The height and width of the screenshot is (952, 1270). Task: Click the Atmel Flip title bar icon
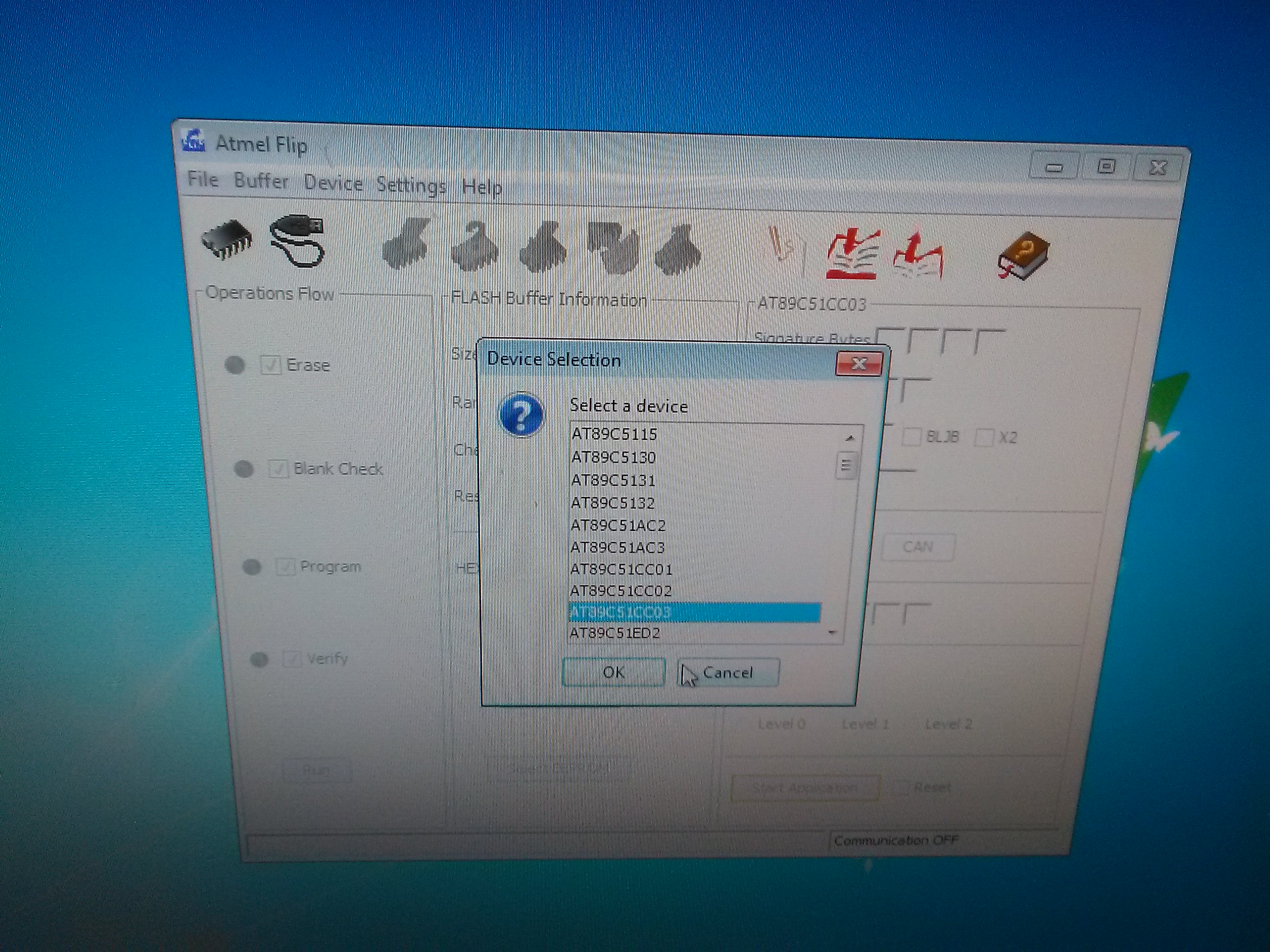pos(194,141)
